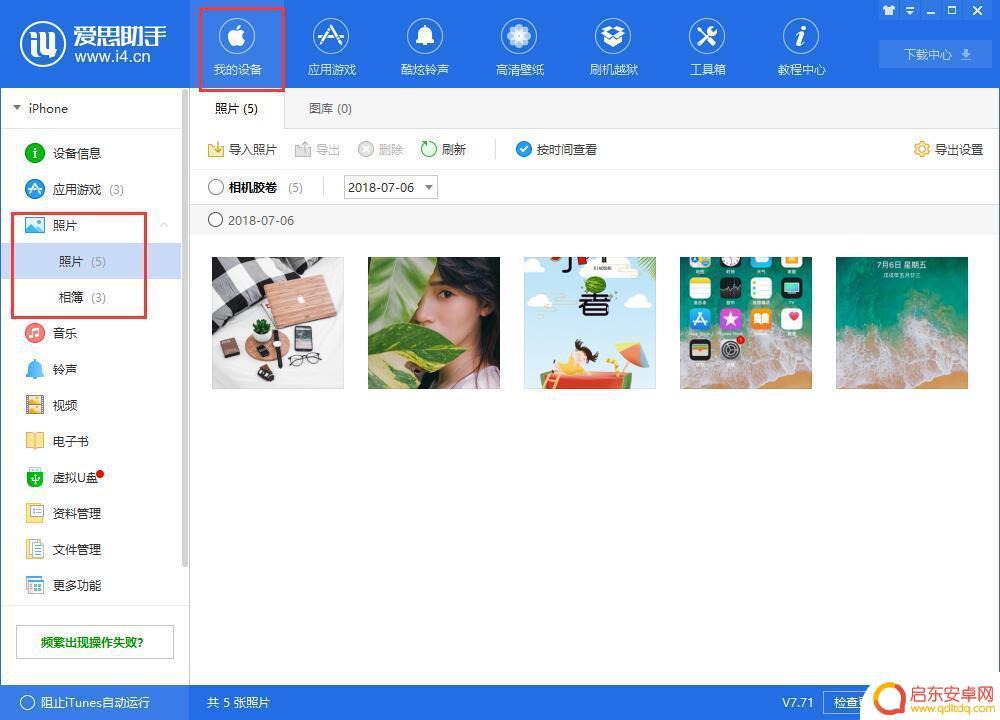This screenshot has width=1000, height=720.
Task: Open 教程中心 tutorials
Action: point(801,48)
